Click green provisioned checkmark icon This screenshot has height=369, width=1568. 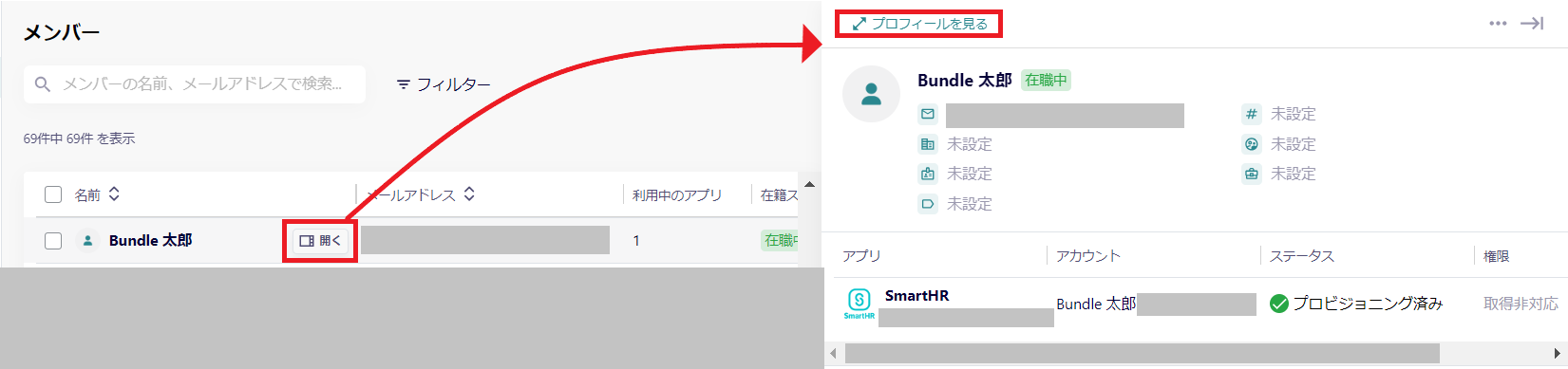[x=1279, y=304]
